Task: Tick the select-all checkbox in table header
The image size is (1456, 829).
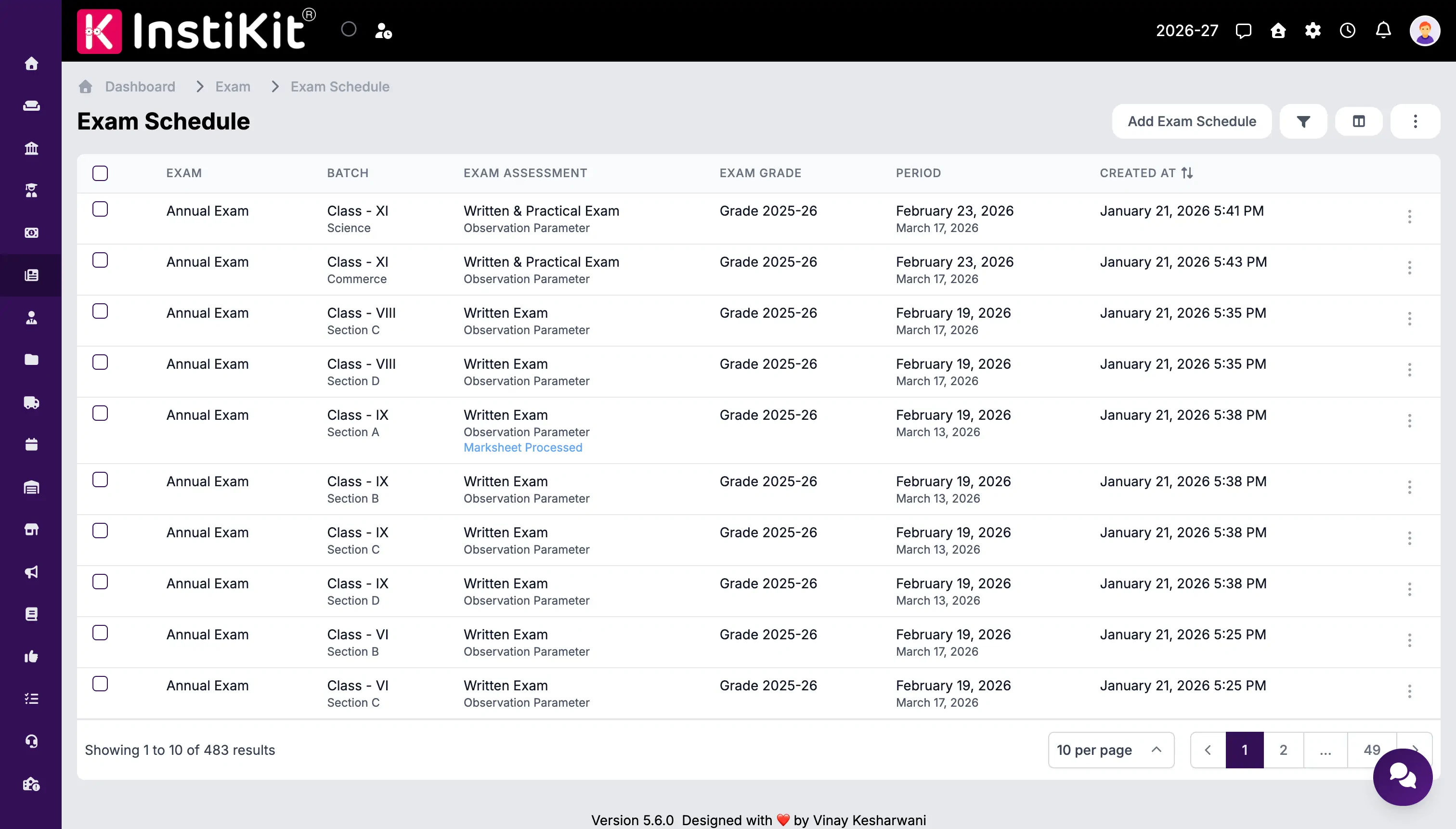Action: tap(100, 173)
